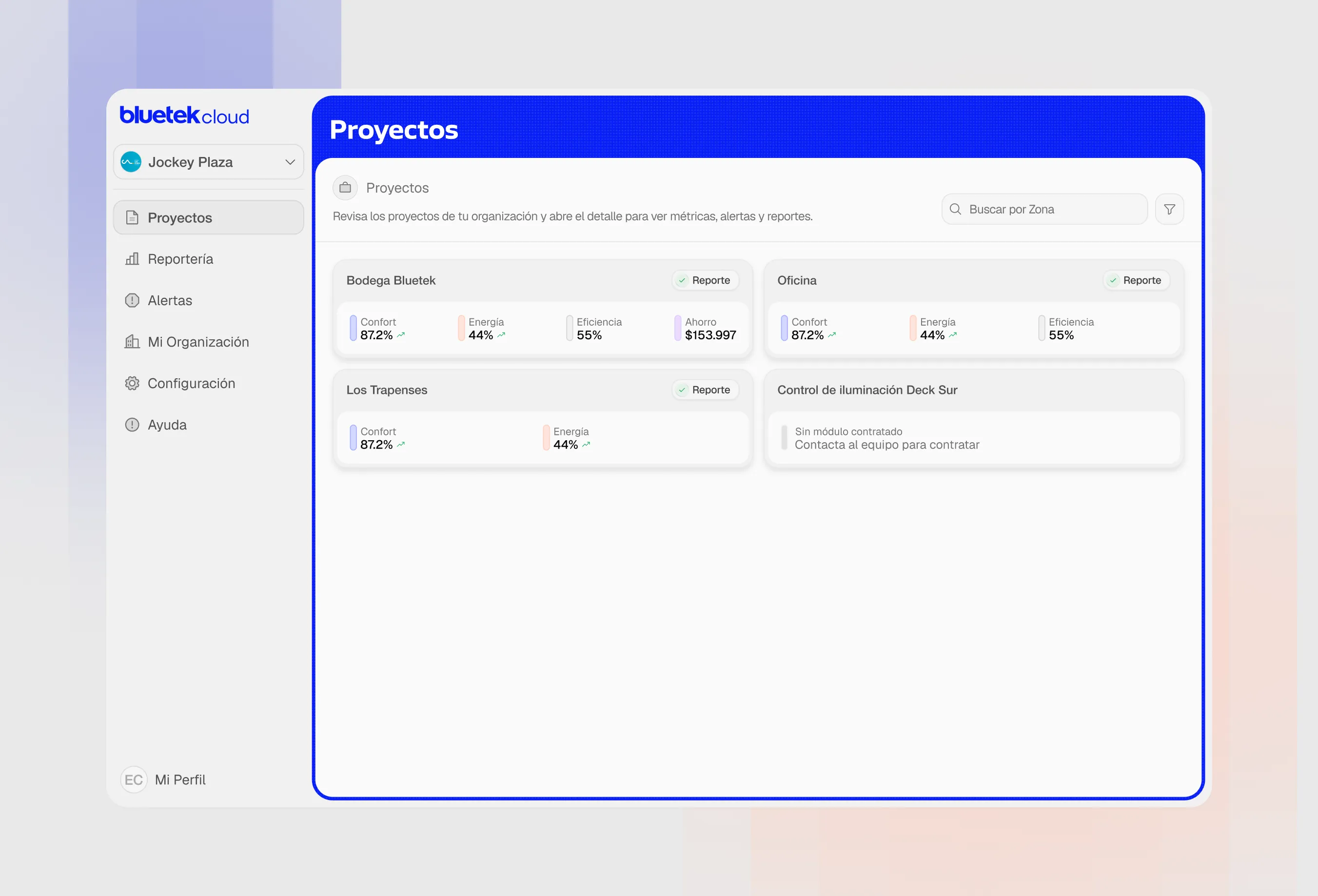Screen dimensions: 1318x896
Task: Click the search magnifier icon
Action: click(955, 209)
